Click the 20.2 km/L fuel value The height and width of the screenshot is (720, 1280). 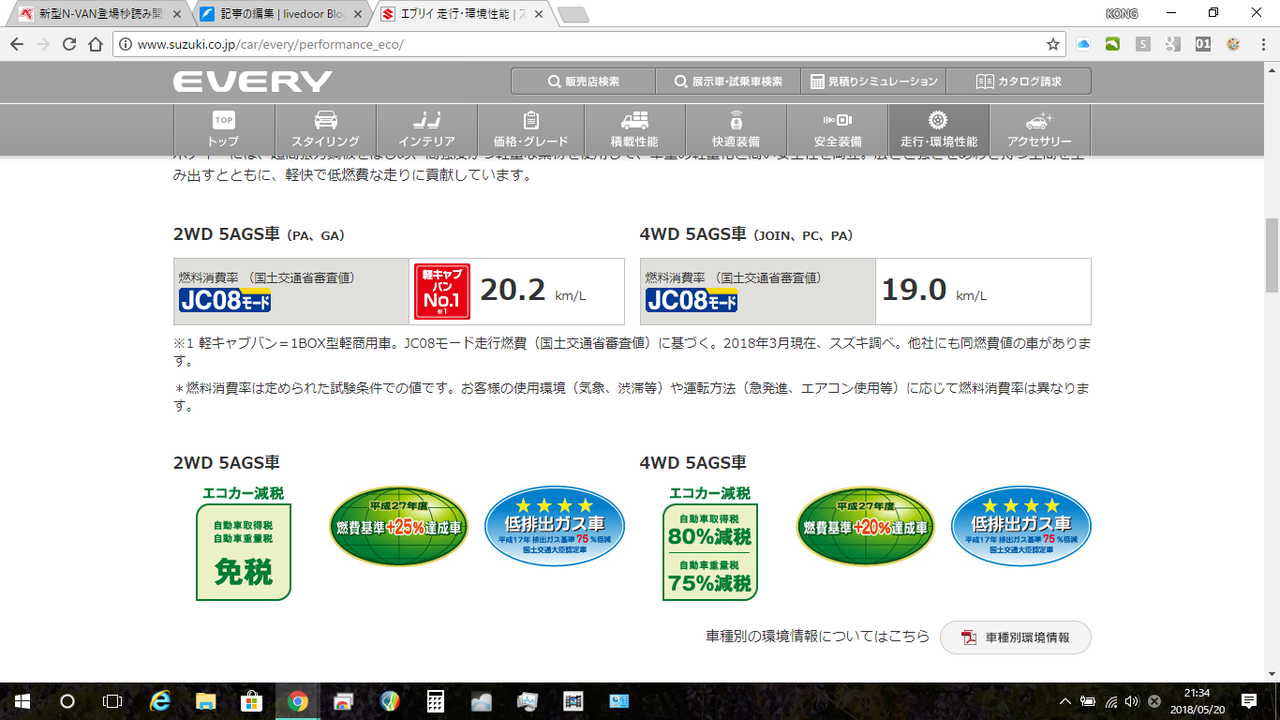click(532, 291)
